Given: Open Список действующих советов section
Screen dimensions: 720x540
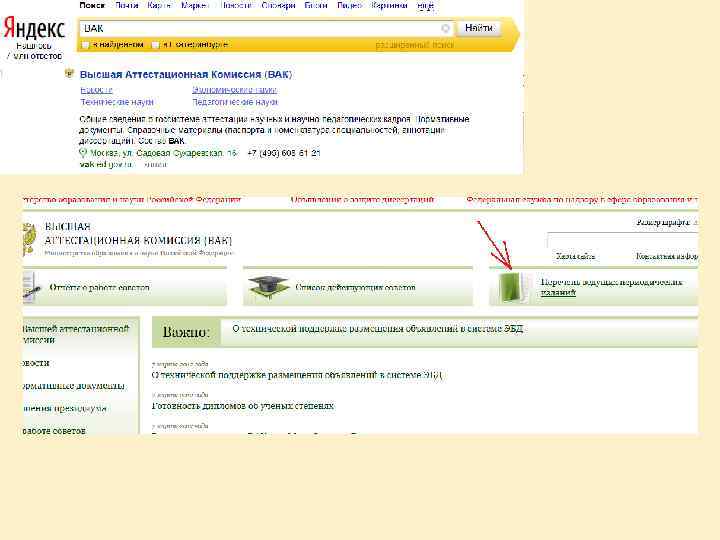Looking at the screenshot, I should [x=355, y=287].
